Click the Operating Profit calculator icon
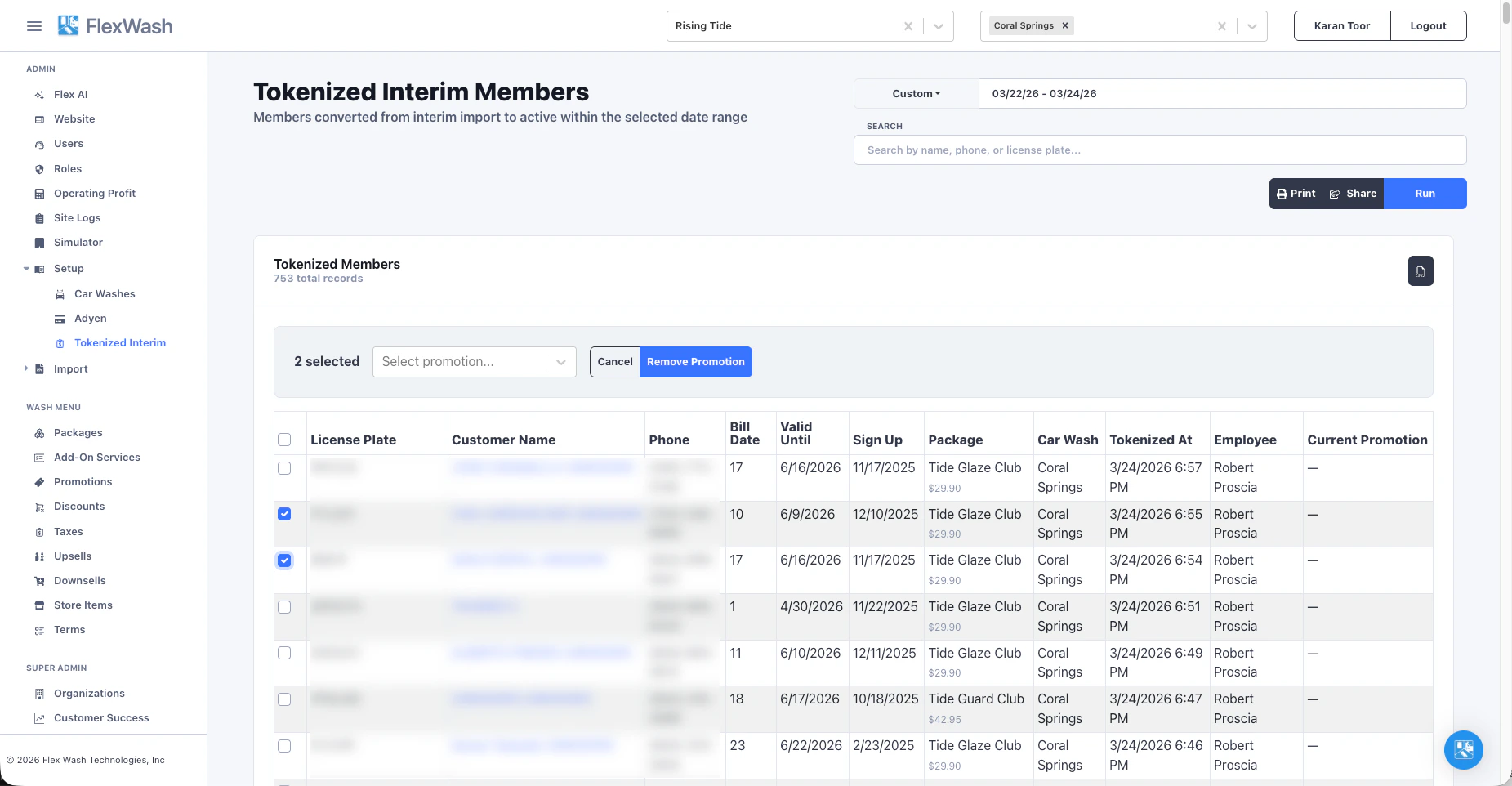Screen dimensions: 1512x786 (39, 194)
